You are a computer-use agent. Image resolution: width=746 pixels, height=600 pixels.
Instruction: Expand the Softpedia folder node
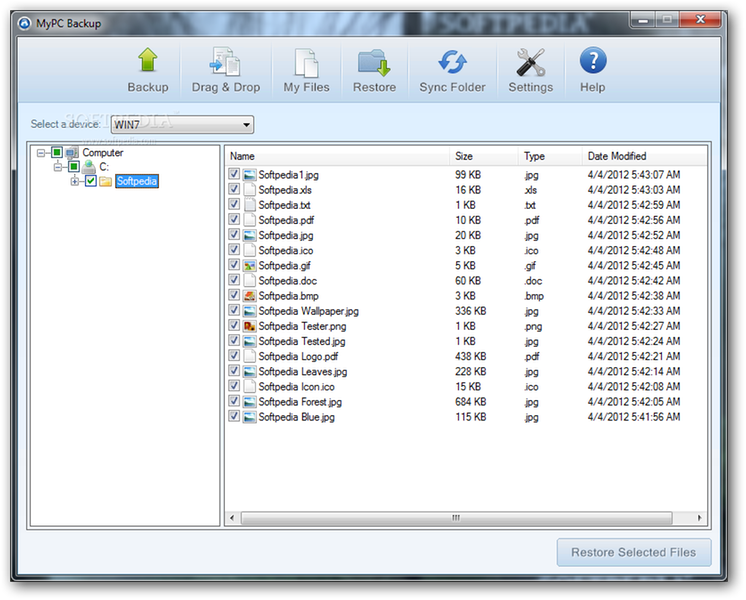pos(75,181)
